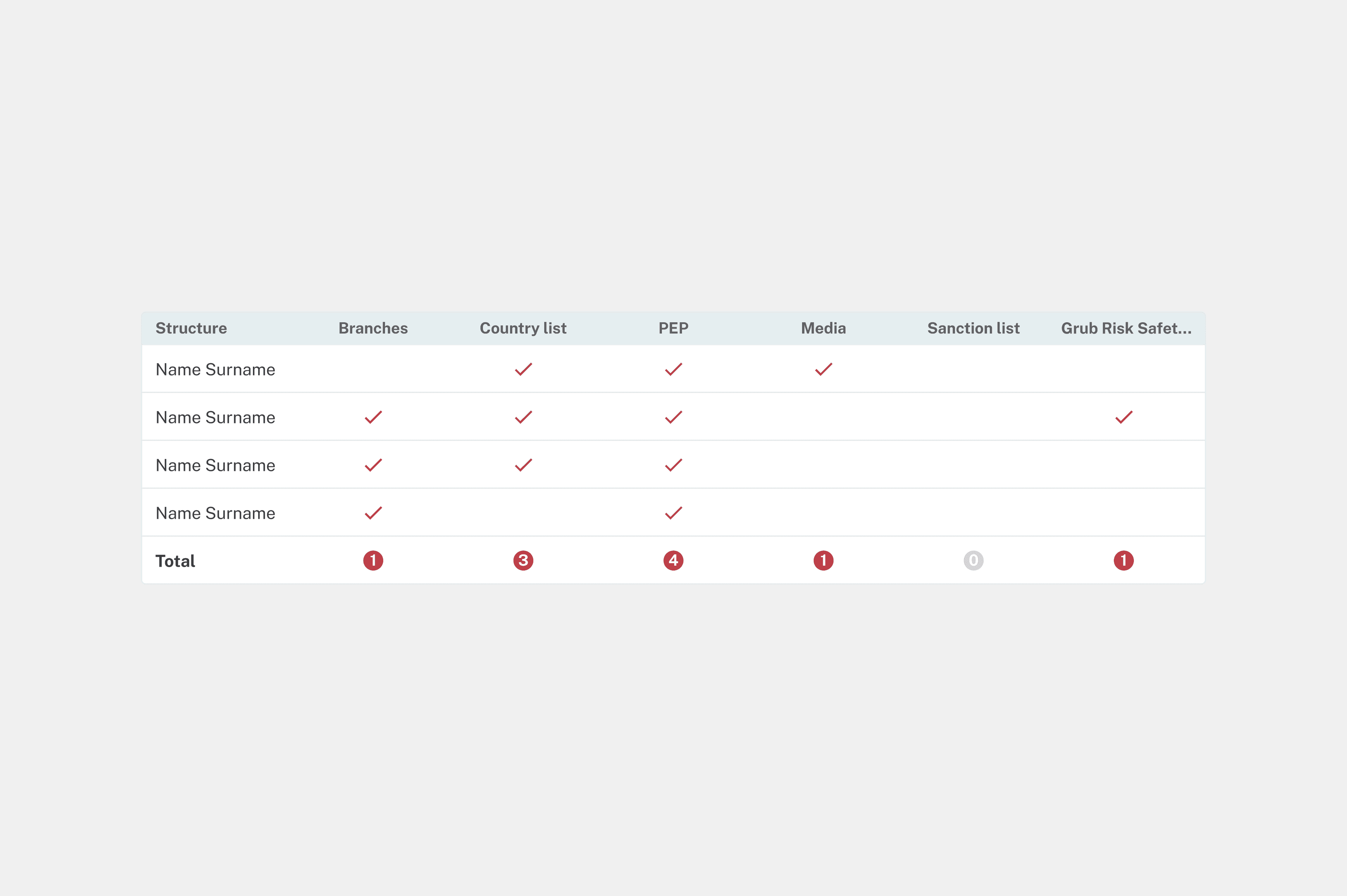The width and height of the screenshot is (1347, 896).
Task: Click the Branches total badge showing 1
Action: 373,561
